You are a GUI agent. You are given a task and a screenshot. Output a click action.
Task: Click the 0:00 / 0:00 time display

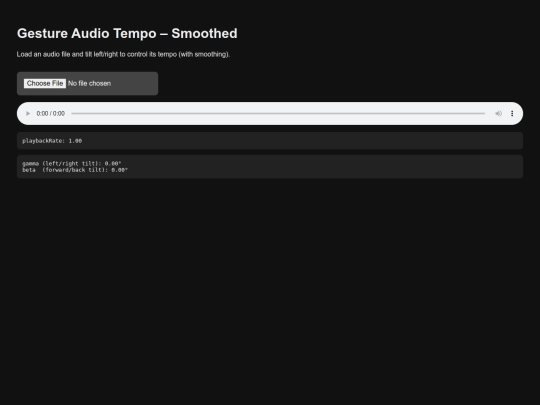51,113
